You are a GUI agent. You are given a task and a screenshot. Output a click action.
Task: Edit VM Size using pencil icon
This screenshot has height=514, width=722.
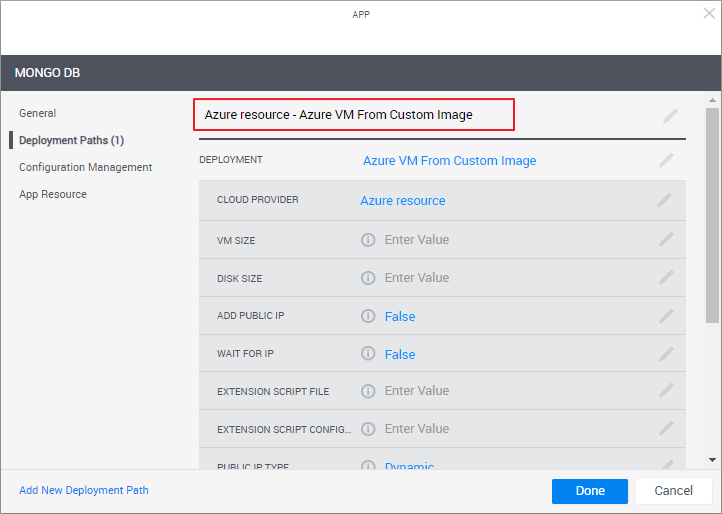coord(665,239)
